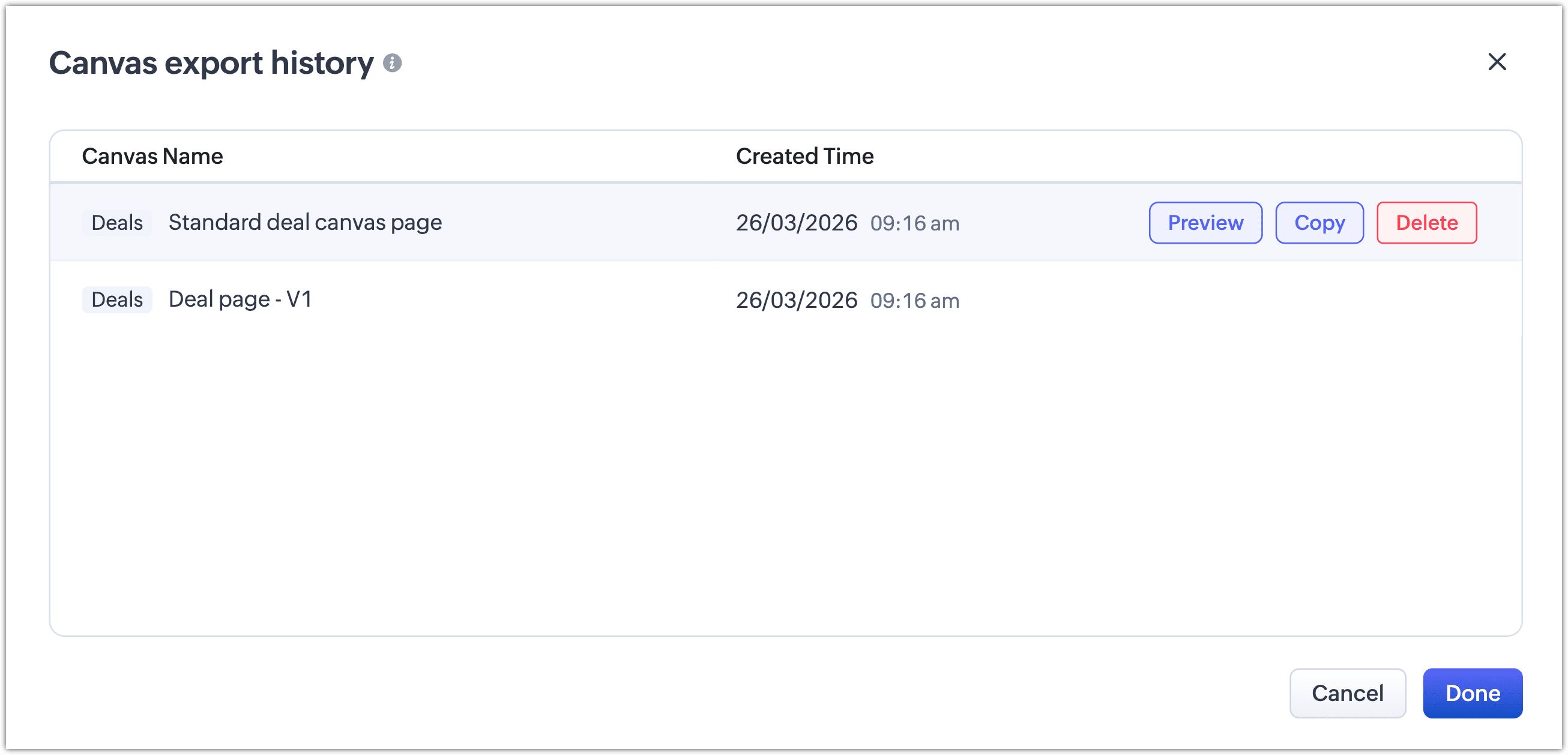Click 09:16 am time on Deal page - V1 row
The image size is (1568, 755).
914,301
